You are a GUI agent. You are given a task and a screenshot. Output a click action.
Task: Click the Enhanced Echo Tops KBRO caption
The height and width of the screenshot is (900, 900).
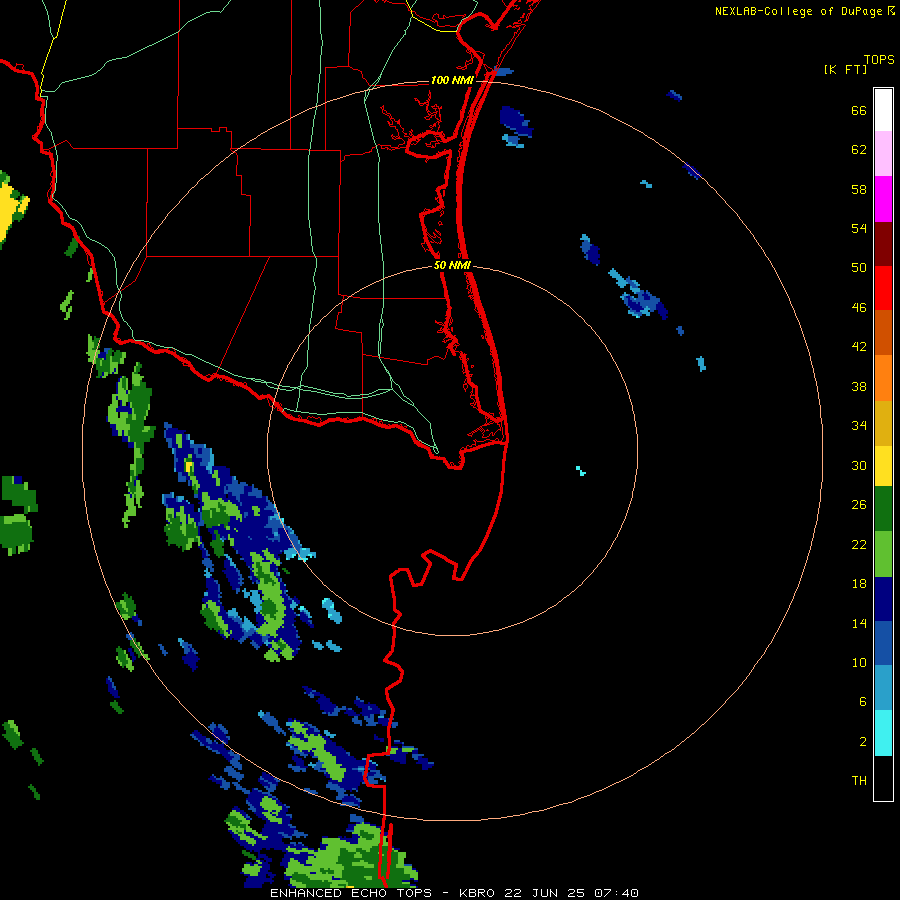coord(454,893)
